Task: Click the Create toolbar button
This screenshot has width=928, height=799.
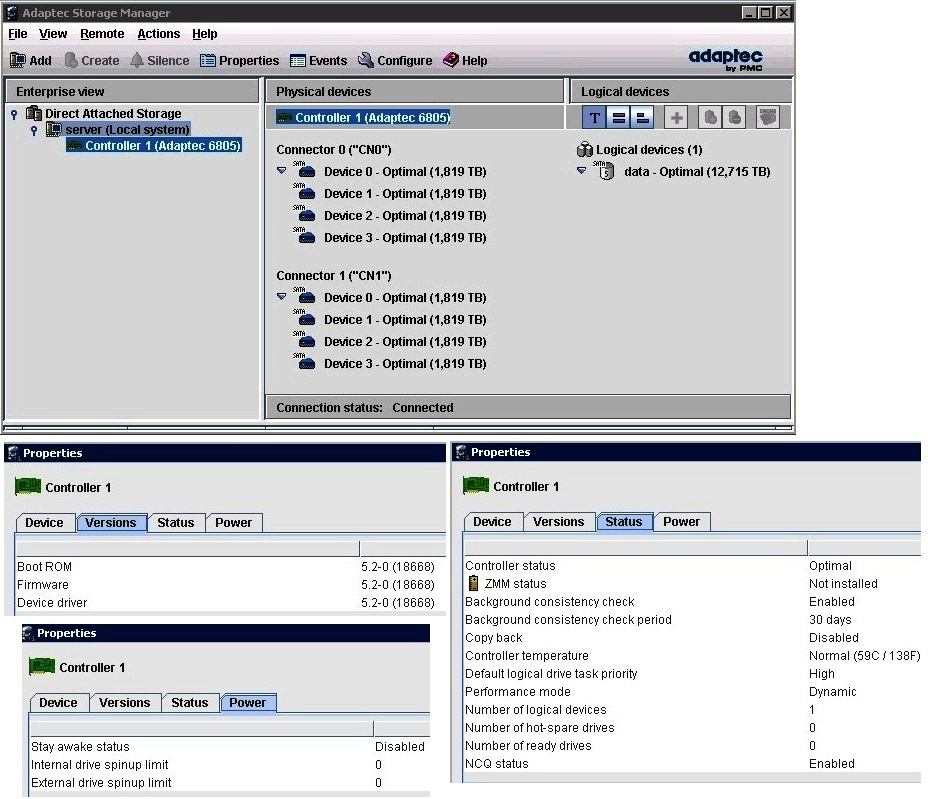Action: click(x=92, y=60)
